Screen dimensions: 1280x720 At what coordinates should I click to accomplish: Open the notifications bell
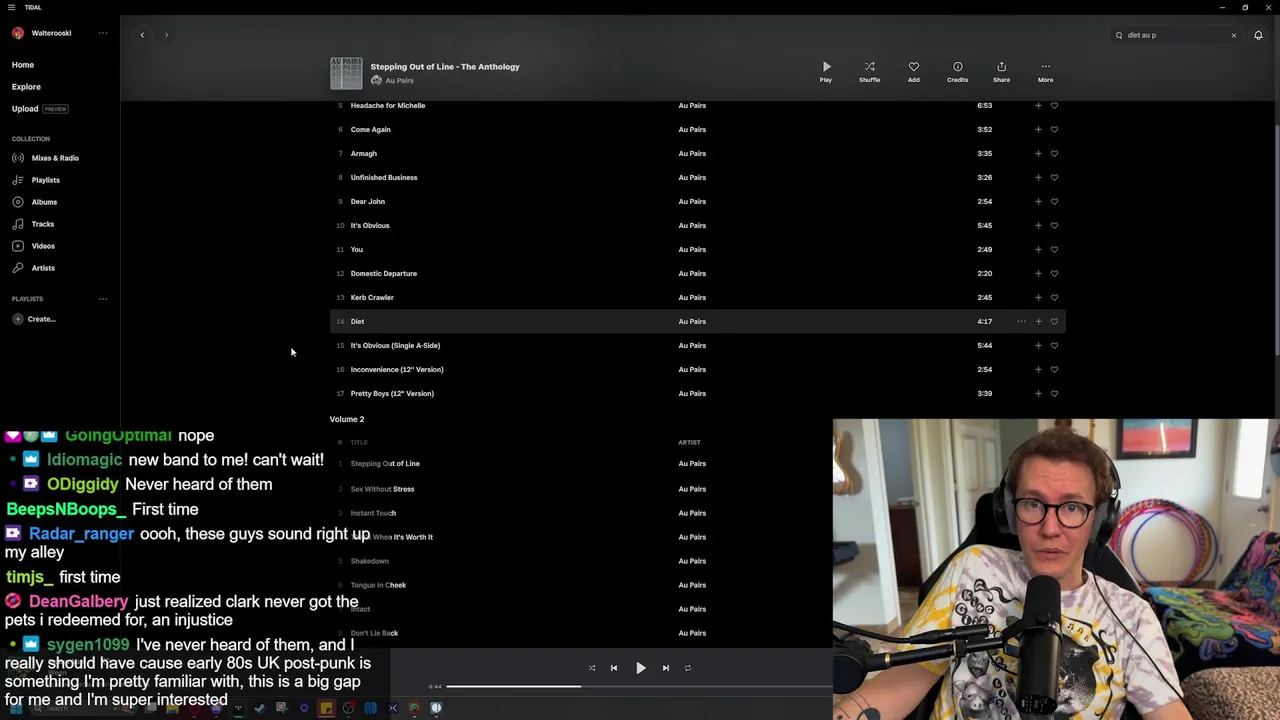coord(1258,35)
